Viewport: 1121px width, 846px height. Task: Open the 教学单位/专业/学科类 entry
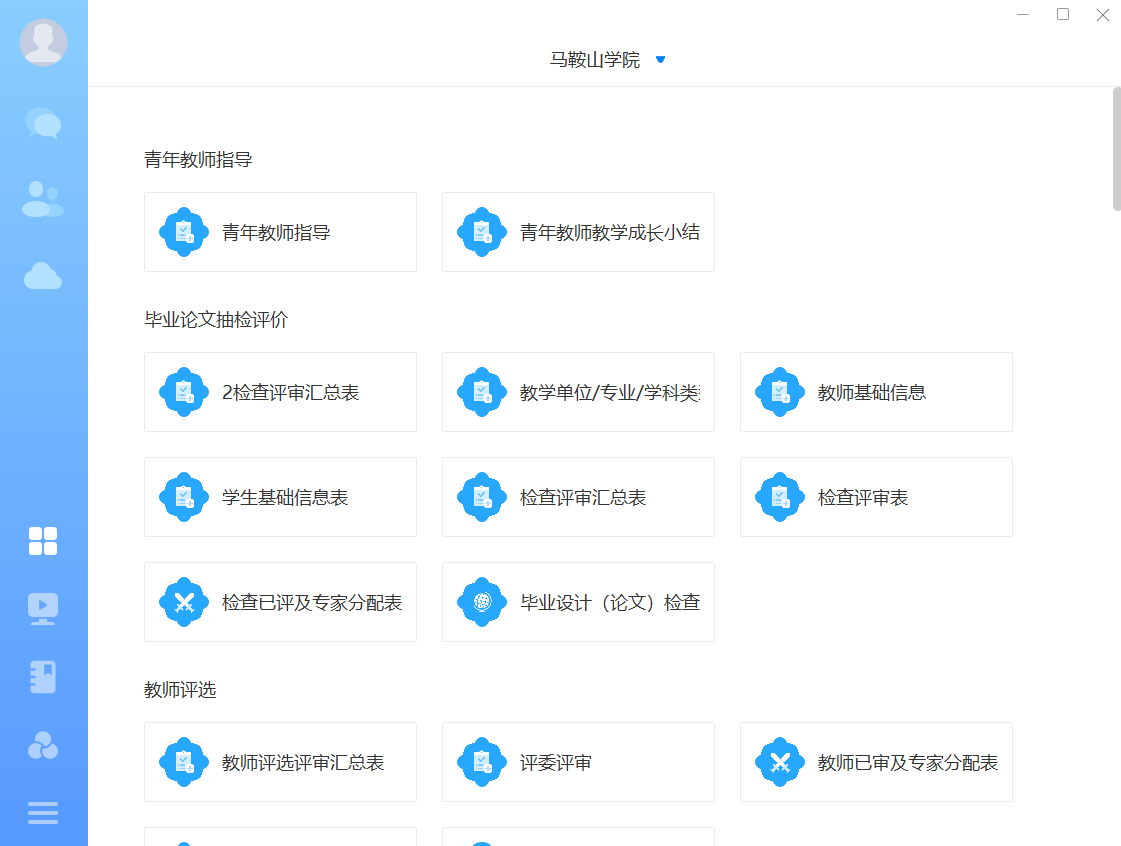[x=578, y=392]
